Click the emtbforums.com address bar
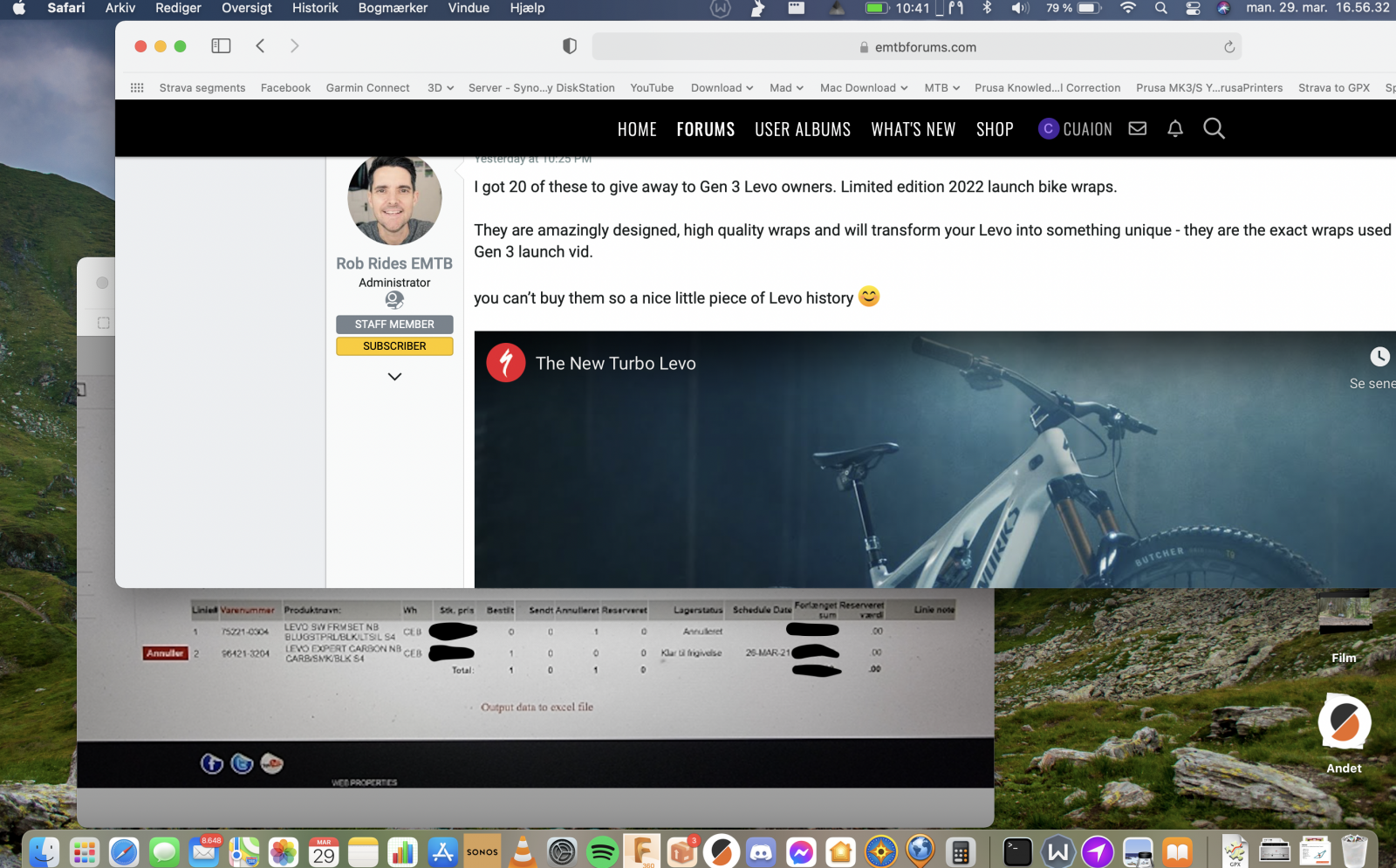This screenshot has height=868, width=1396. (916, 47)
